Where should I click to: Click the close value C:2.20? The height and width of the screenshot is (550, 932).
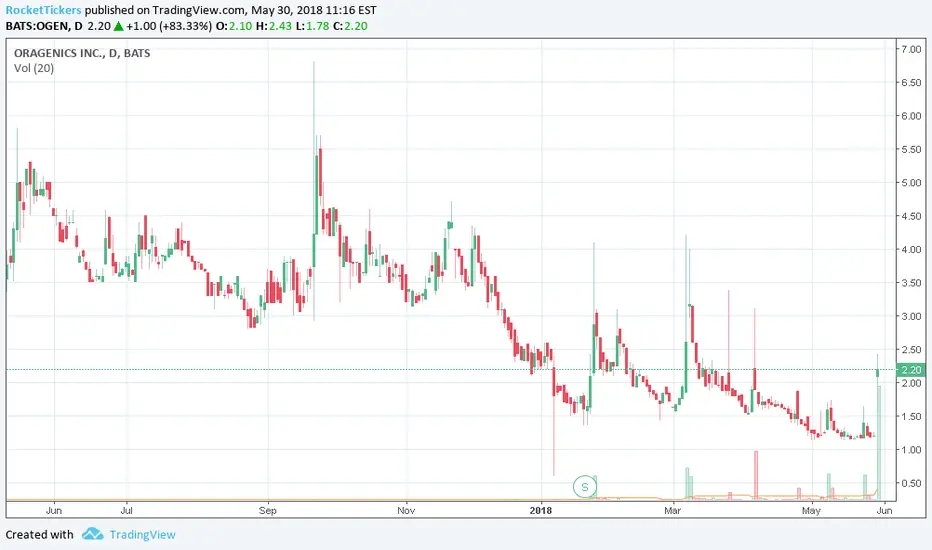[x=350, y=26]
